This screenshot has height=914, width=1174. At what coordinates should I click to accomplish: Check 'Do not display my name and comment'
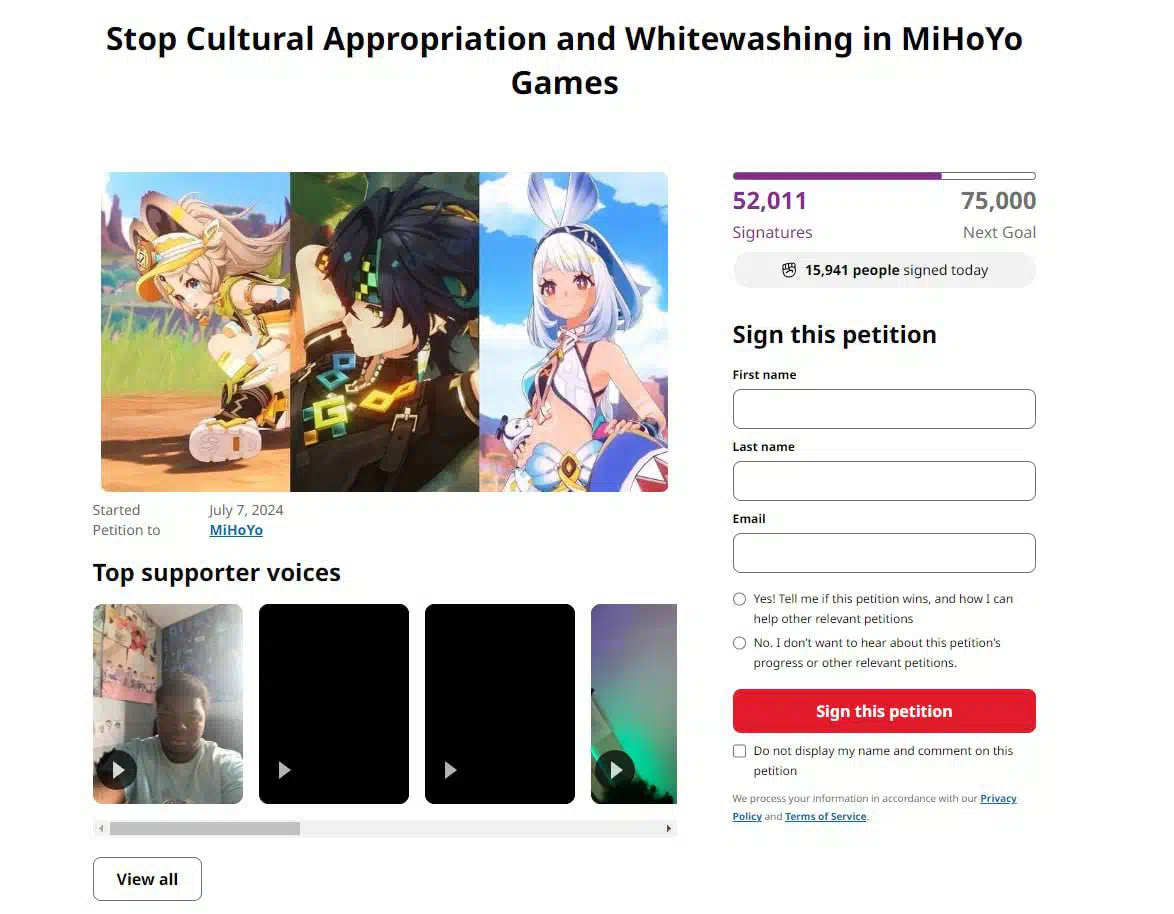[x=740, y=751]
